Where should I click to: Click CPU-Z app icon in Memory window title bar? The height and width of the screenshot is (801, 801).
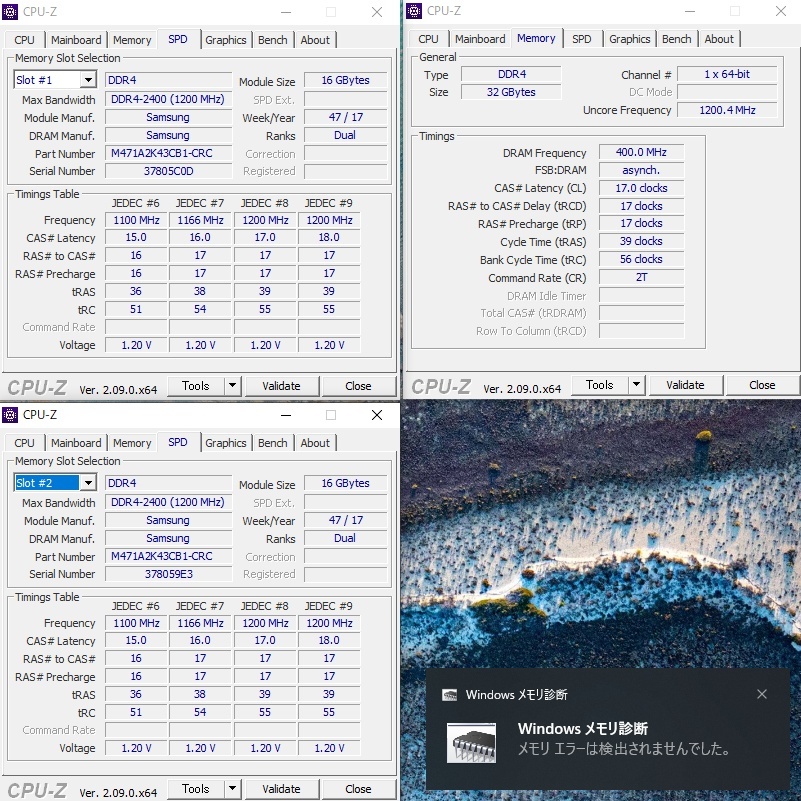pos(414,11)
